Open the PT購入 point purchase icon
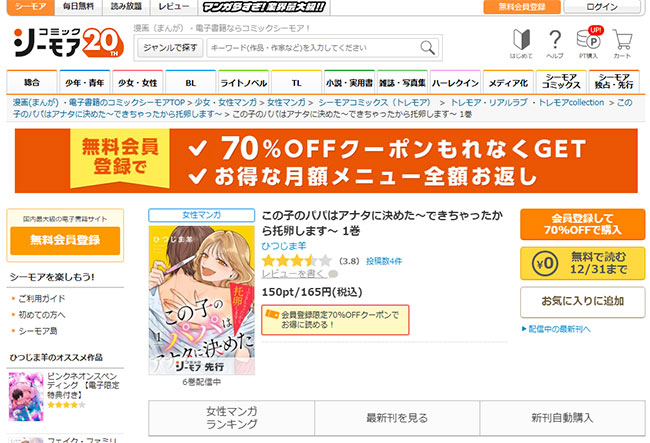650x443 pixels. [x=588, y=43]
